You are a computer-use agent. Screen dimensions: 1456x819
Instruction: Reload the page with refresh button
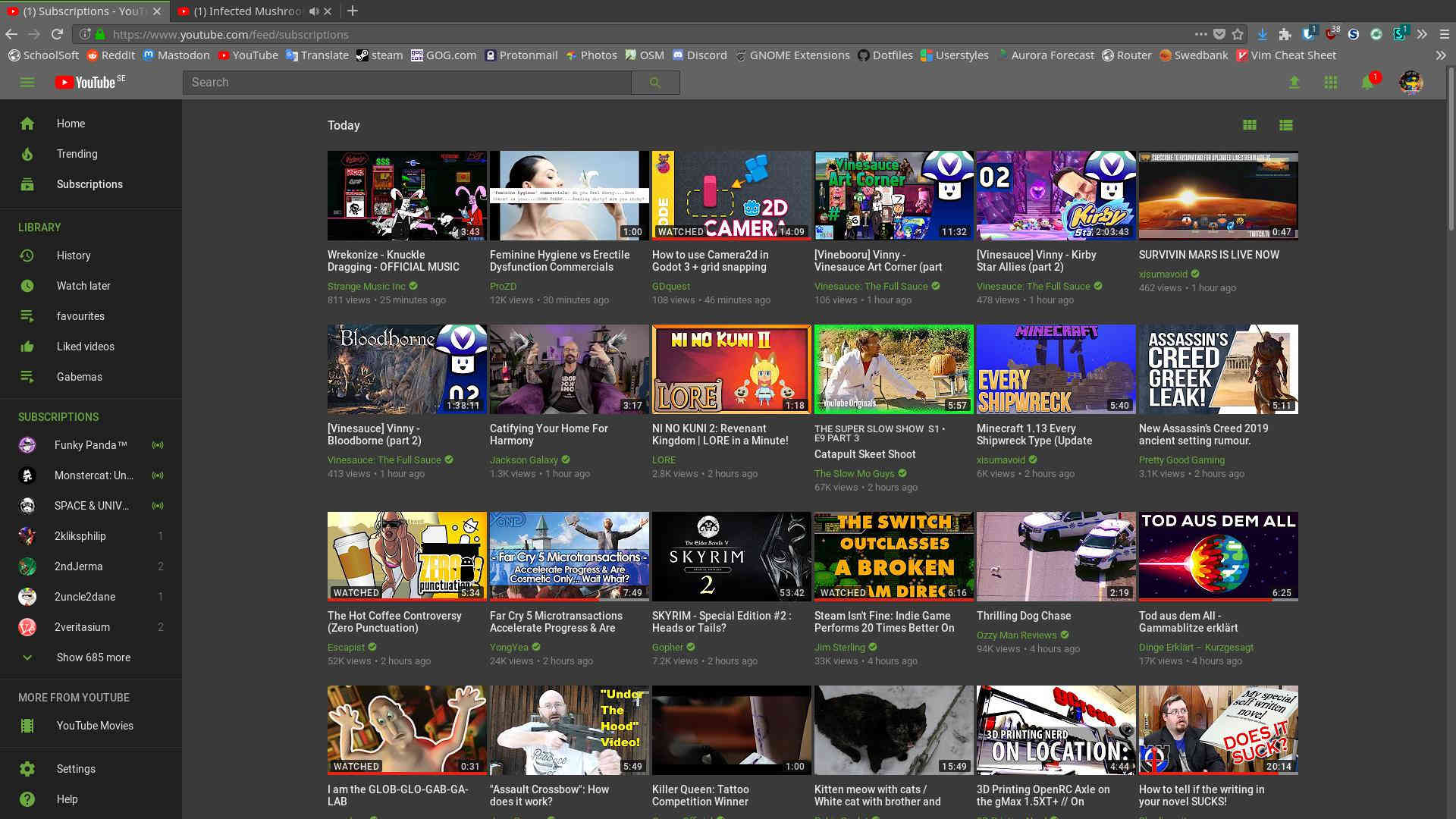[57, 34]
